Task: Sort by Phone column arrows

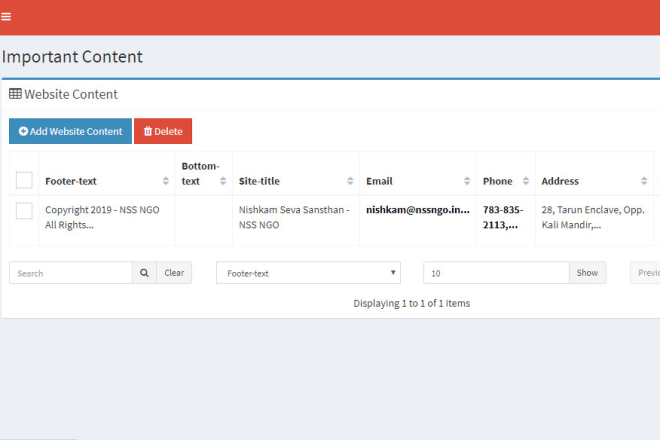Action: [526, 181]
